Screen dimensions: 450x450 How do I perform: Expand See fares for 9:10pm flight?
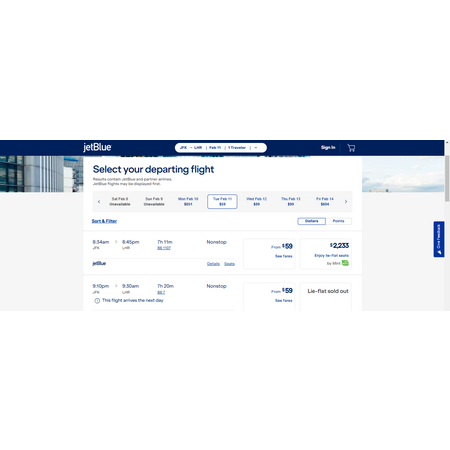(284, 300)
